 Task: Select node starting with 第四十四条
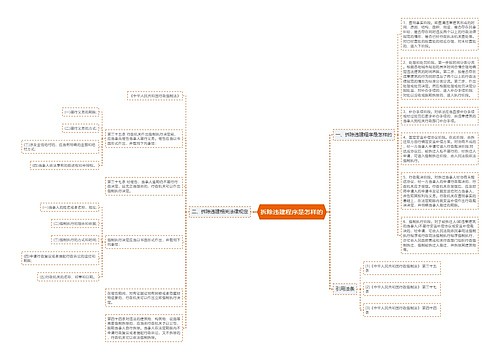(x=144, y=328)
